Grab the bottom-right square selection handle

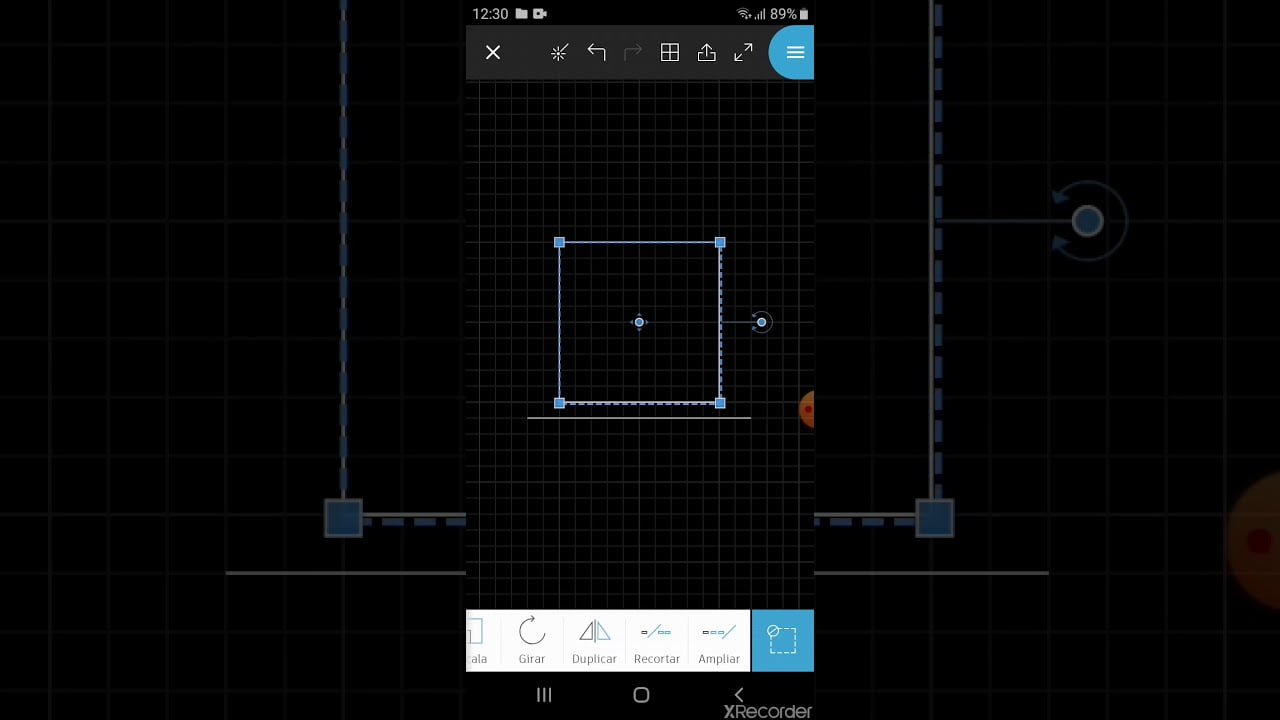(x=720, y=403)
